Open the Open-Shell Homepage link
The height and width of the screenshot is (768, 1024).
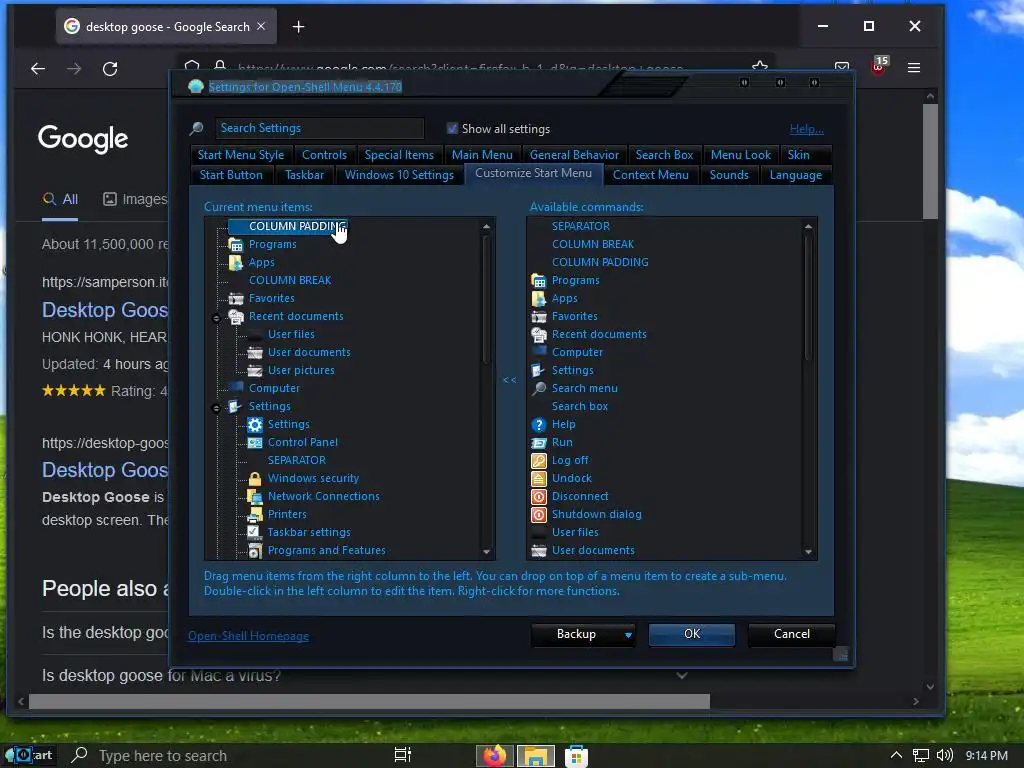(x=248, y=636)
